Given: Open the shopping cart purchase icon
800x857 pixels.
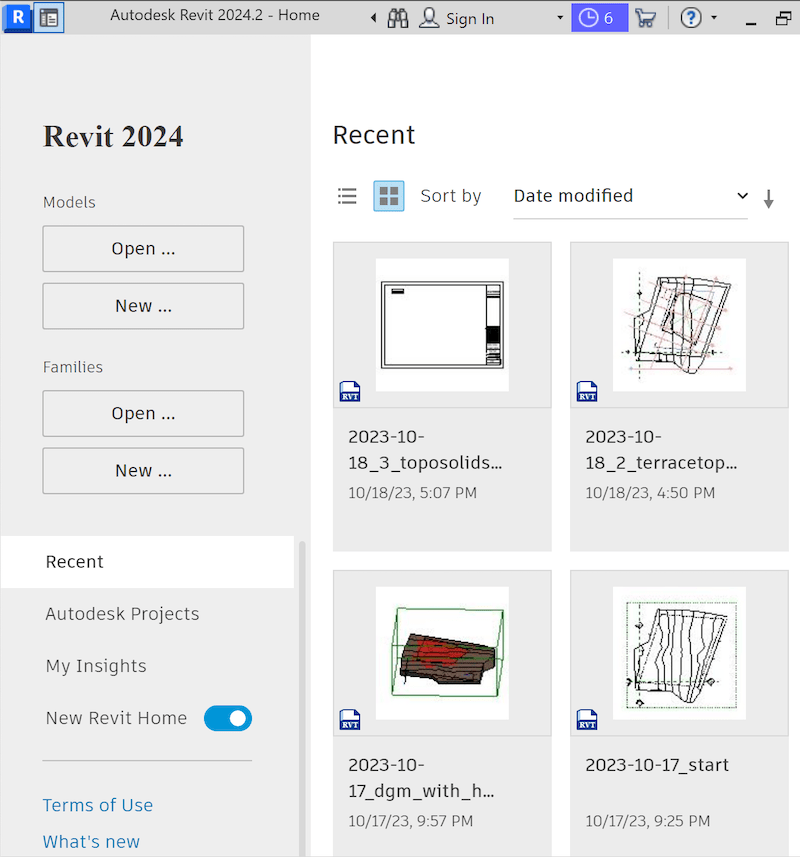Looking at the screenshot, I should click(646, 17).
